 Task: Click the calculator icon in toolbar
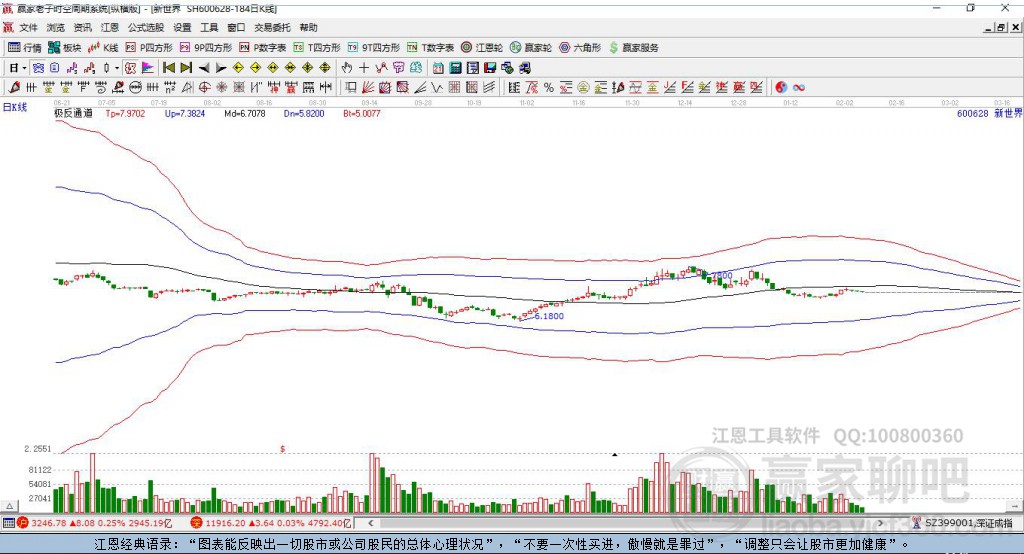pyautogui.click(x=455, y=68)
